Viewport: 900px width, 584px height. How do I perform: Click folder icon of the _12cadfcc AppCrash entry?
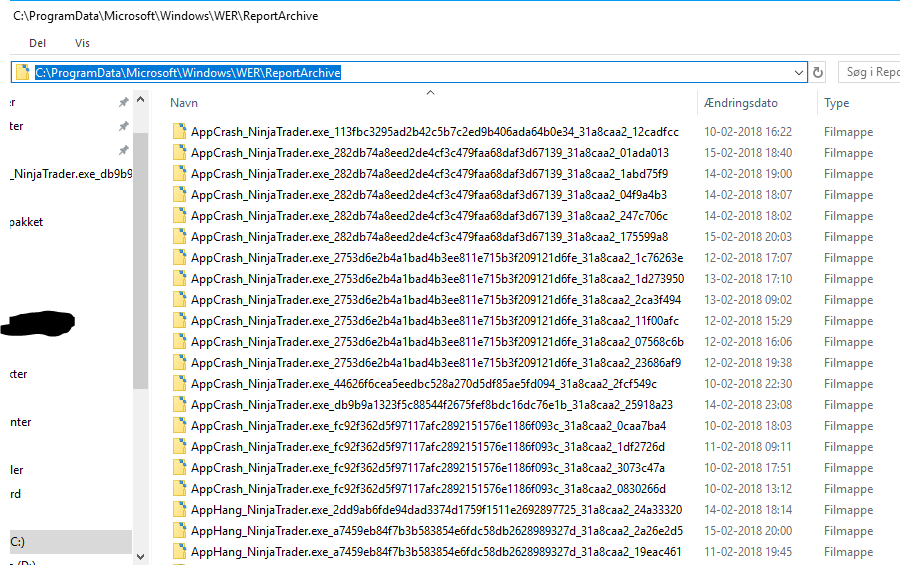click(x=179, y=132)
